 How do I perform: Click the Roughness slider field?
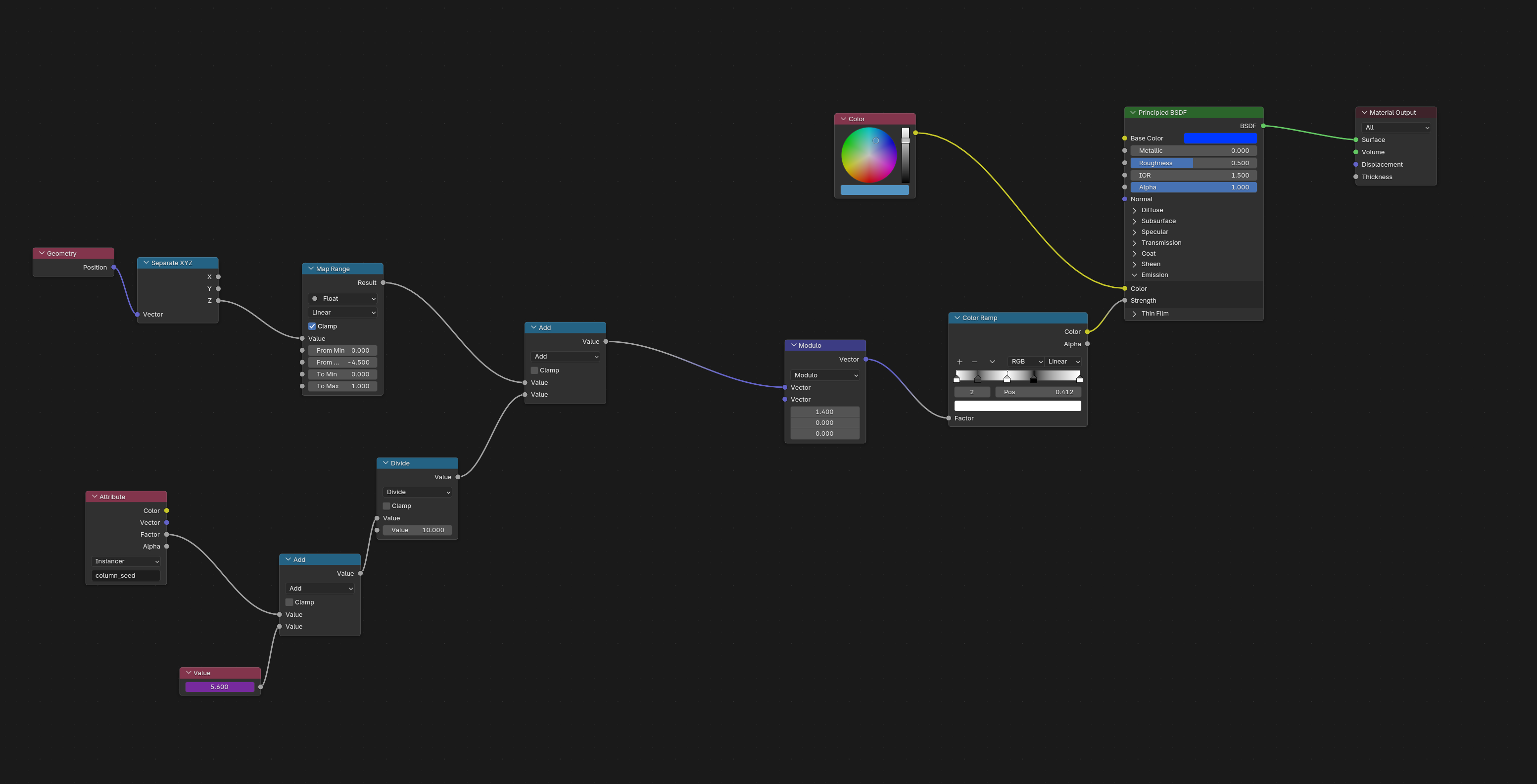click(x=1193, y=163)
